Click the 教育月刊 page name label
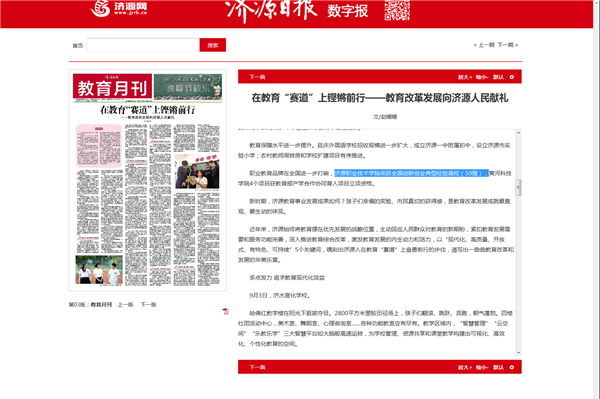Screen dimensions: 600x399 pyautogui.click(x=101, y=305)
